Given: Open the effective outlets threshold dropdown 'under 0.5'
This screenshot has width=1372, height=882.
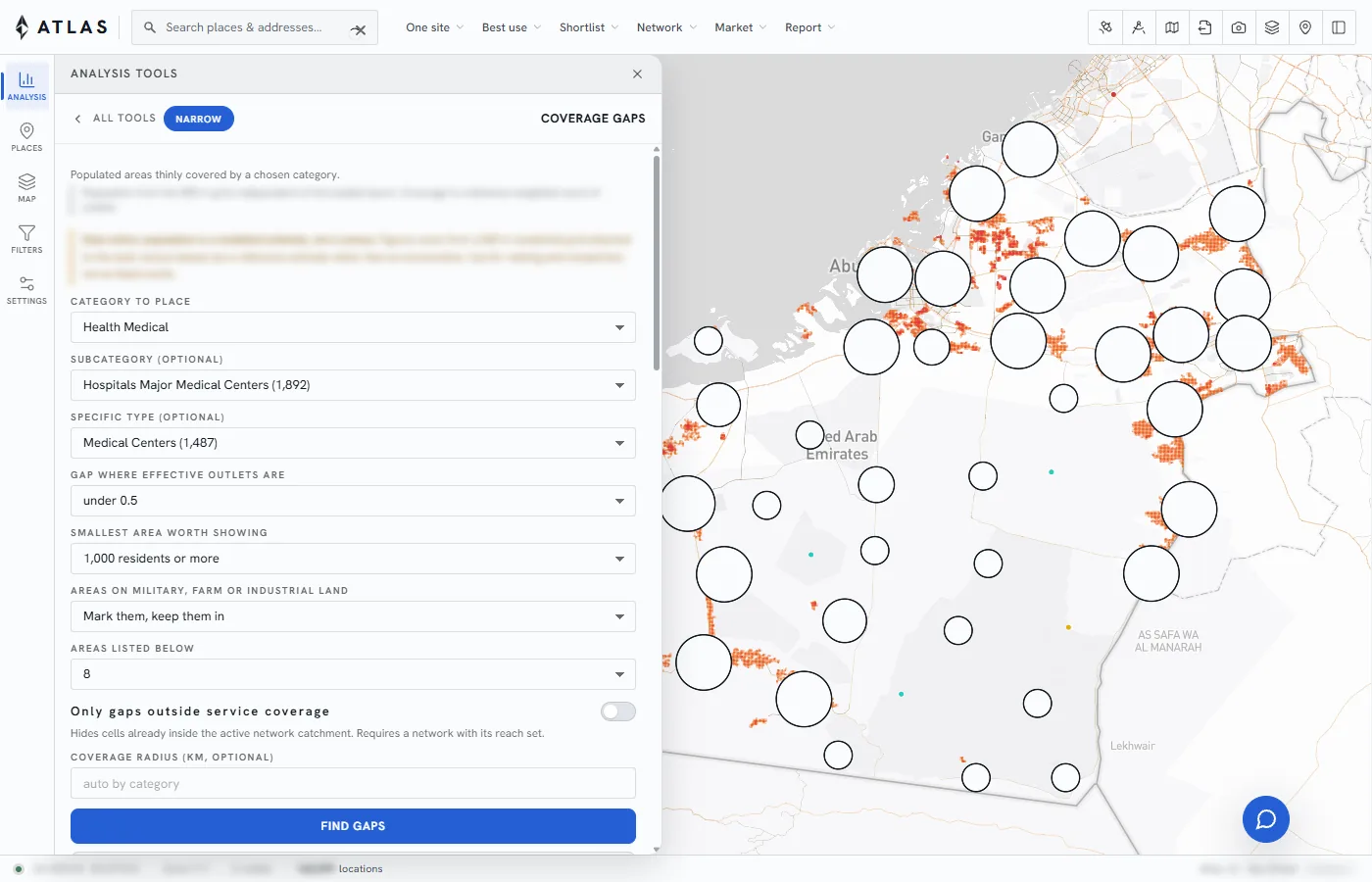Looking at the screenshot, I should pyautogui.click(x=353, y=501).
